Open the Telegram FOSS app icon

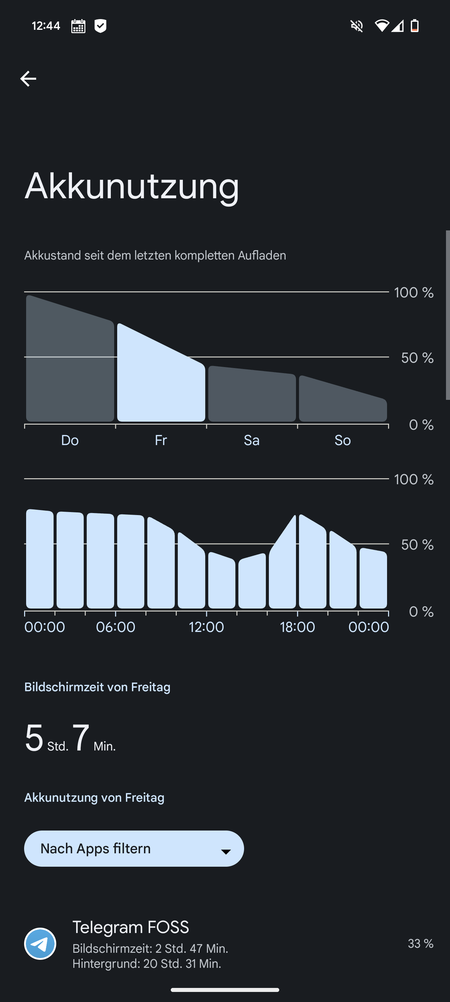pyautogui.click(x=40, y=944)
